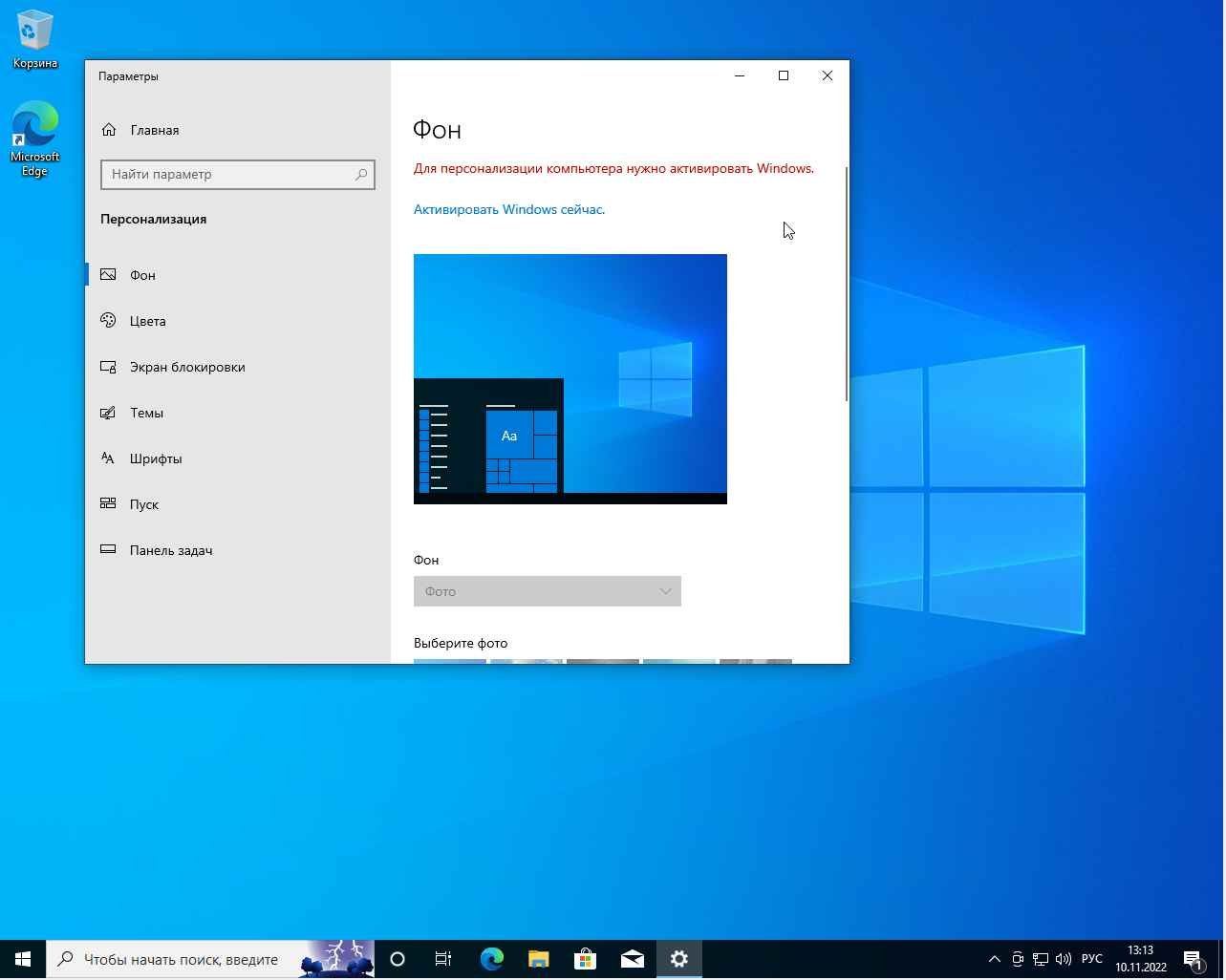Click the Персонализация heading
Viewport: 1226px width, 980px height.
[153, 219]
